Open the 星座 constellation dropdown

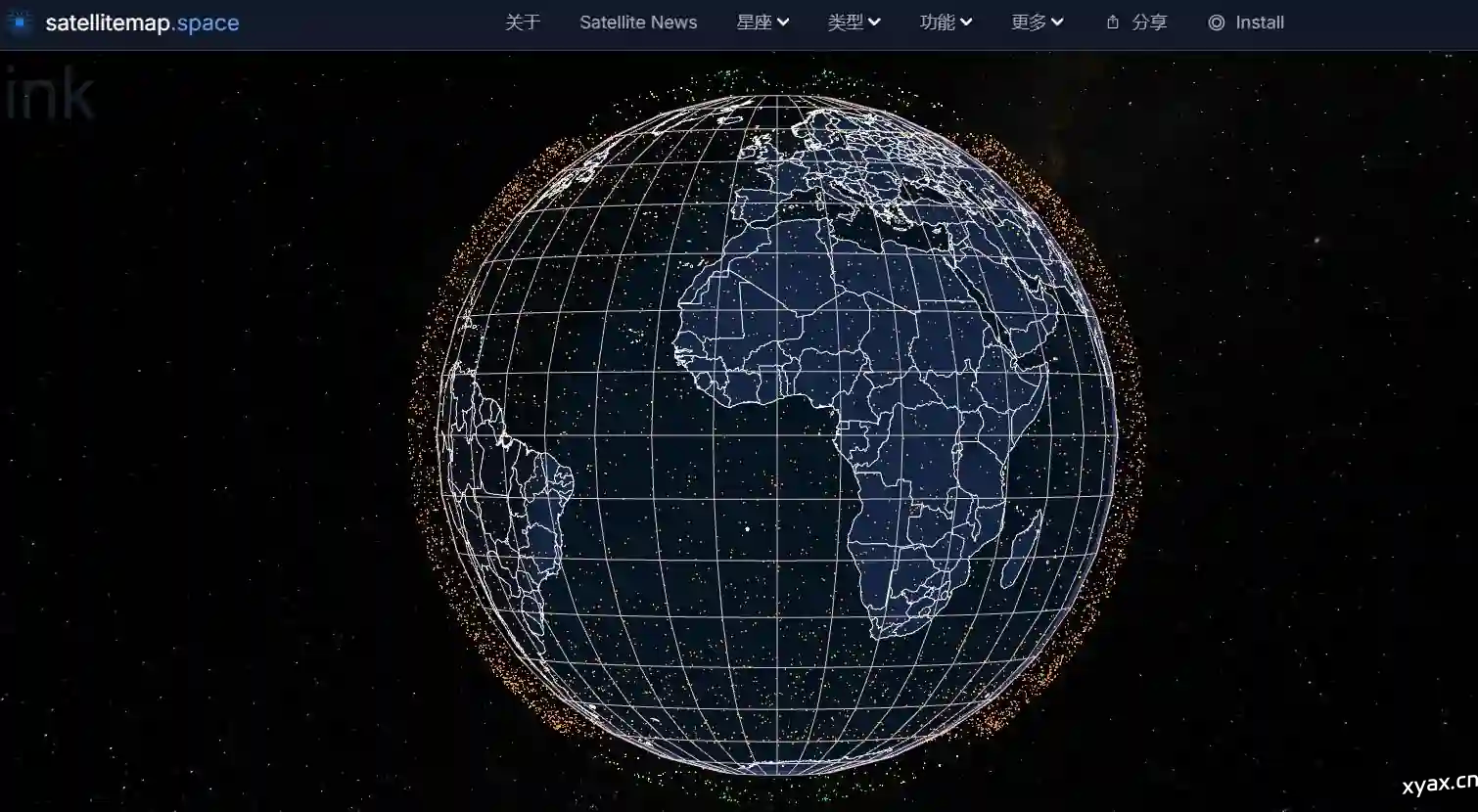754,23
